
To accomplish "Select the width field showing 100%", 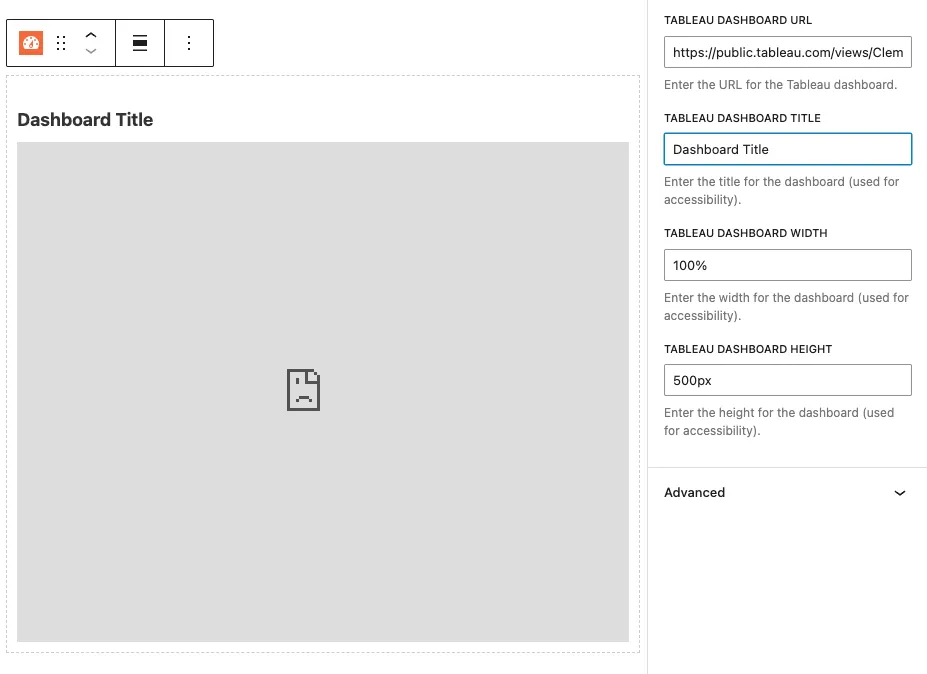I will (x=786, y=264).
